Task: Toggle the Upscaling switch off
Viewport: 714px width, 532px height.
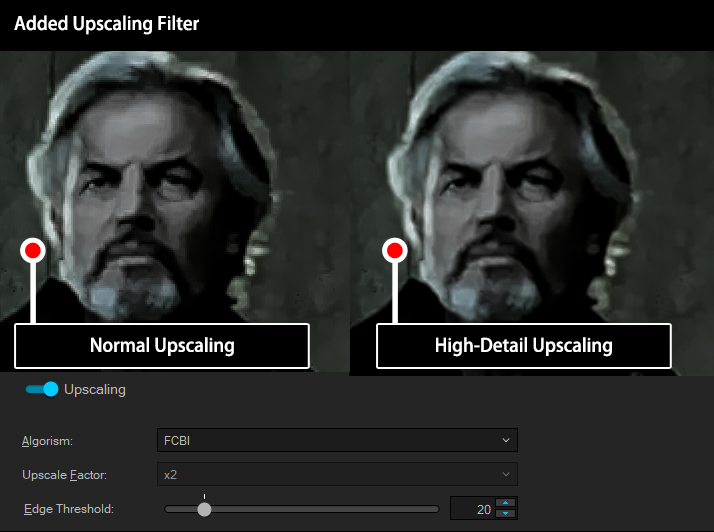Action: [42, 389]
